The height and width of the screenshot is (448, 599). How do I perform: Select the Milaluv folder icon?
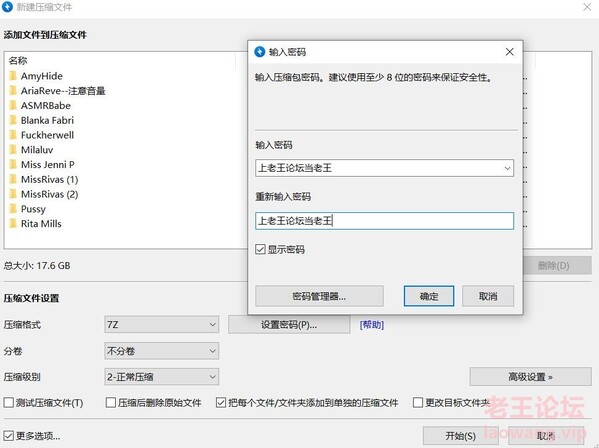click(13, 150)
